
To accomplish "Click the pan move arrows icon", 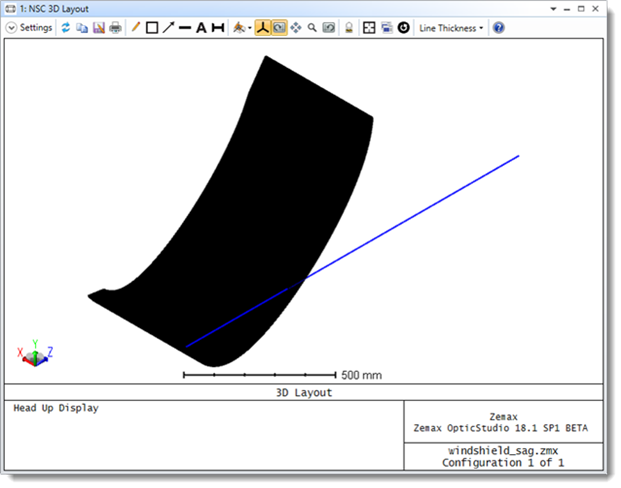I will point(296,28).
